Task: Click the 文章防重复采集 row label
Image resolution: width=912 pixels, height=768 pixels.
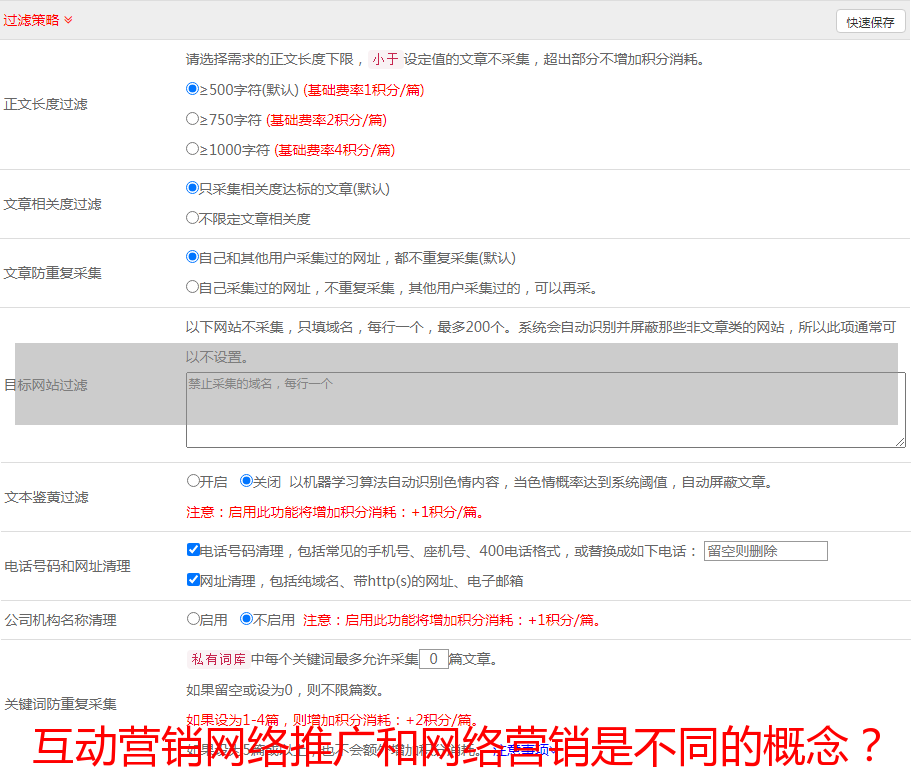Action: (52, 273)
